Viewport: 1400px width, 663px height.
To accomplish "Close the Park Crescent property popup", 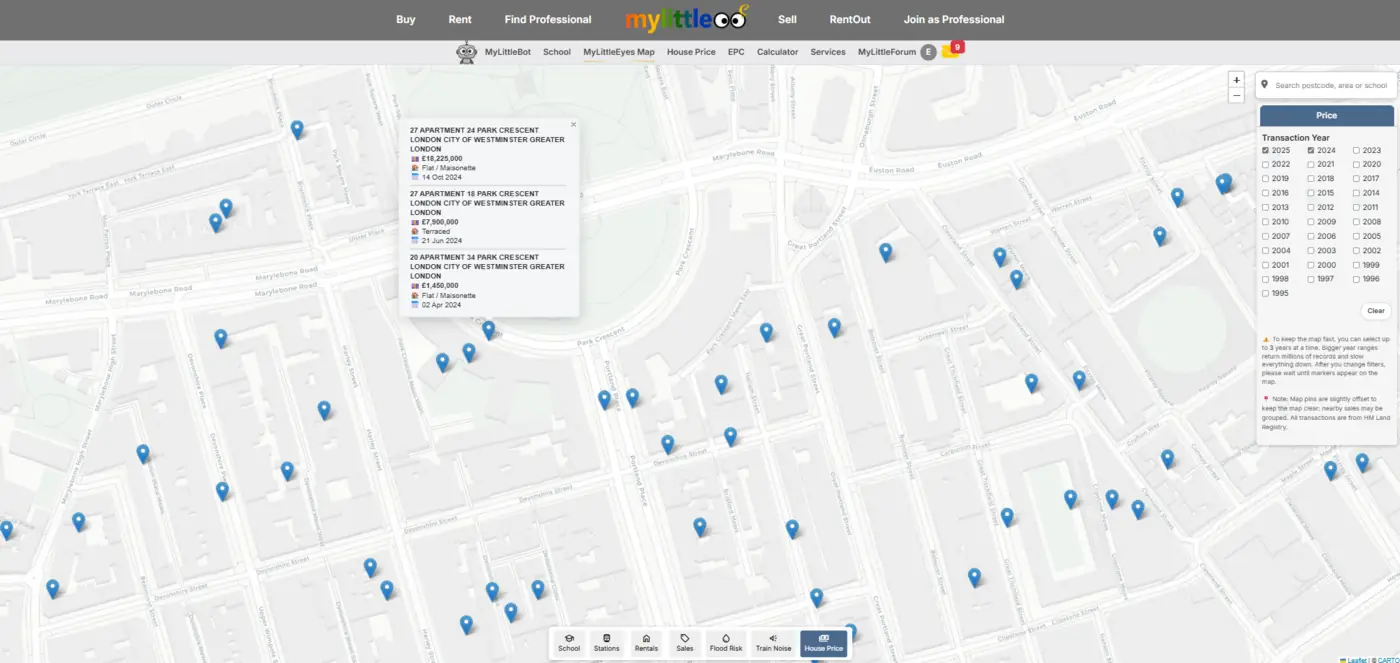I will [x=573, y=125].
